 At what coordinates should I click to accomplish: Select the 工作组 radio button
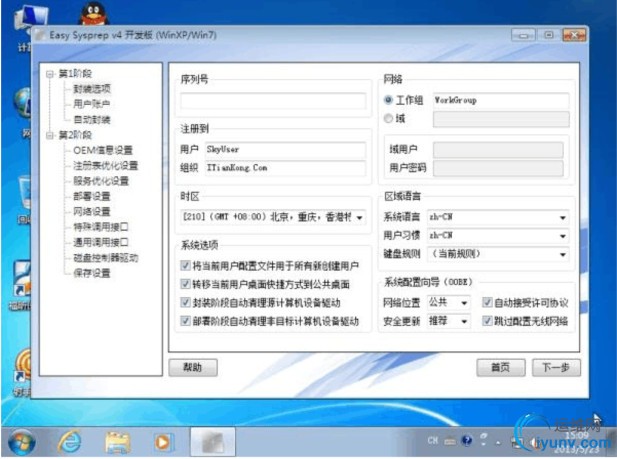(388, 100)
